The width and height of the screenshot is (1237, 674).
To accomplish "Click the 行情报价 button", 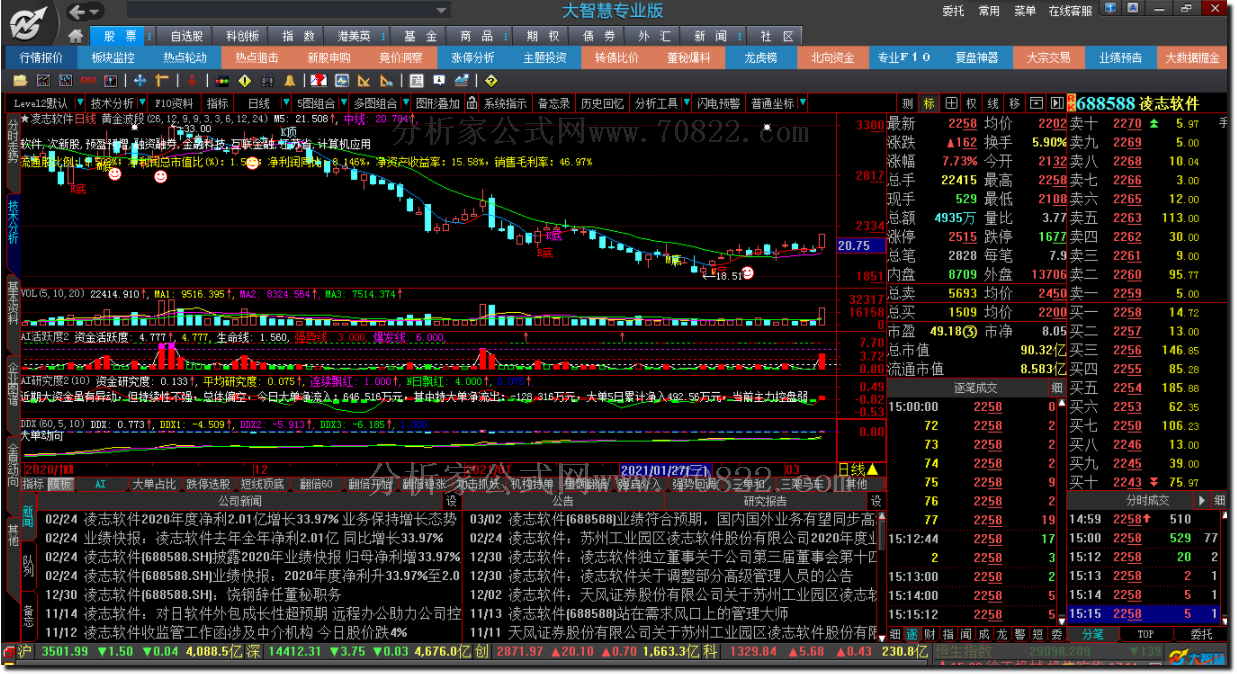I will click(41, 58).
